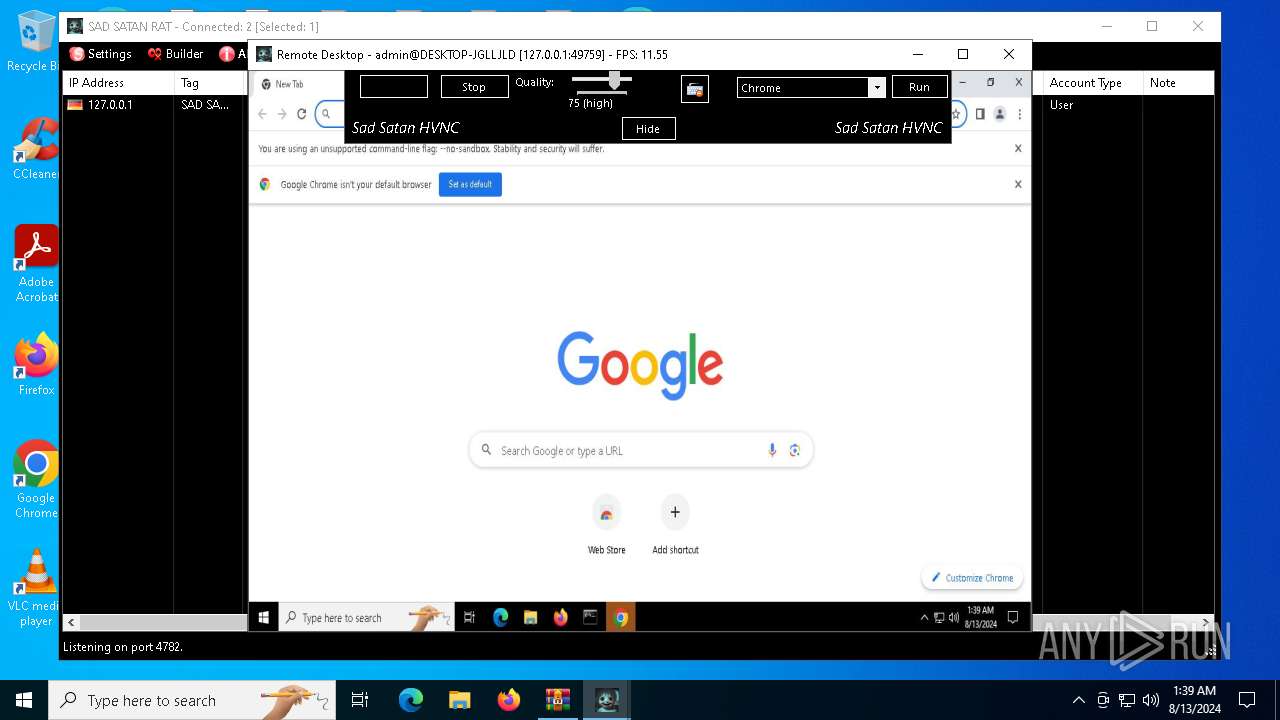Open the CCleaner desktop shortcut
The image size is (1280, 720).
tap(36, 149)
